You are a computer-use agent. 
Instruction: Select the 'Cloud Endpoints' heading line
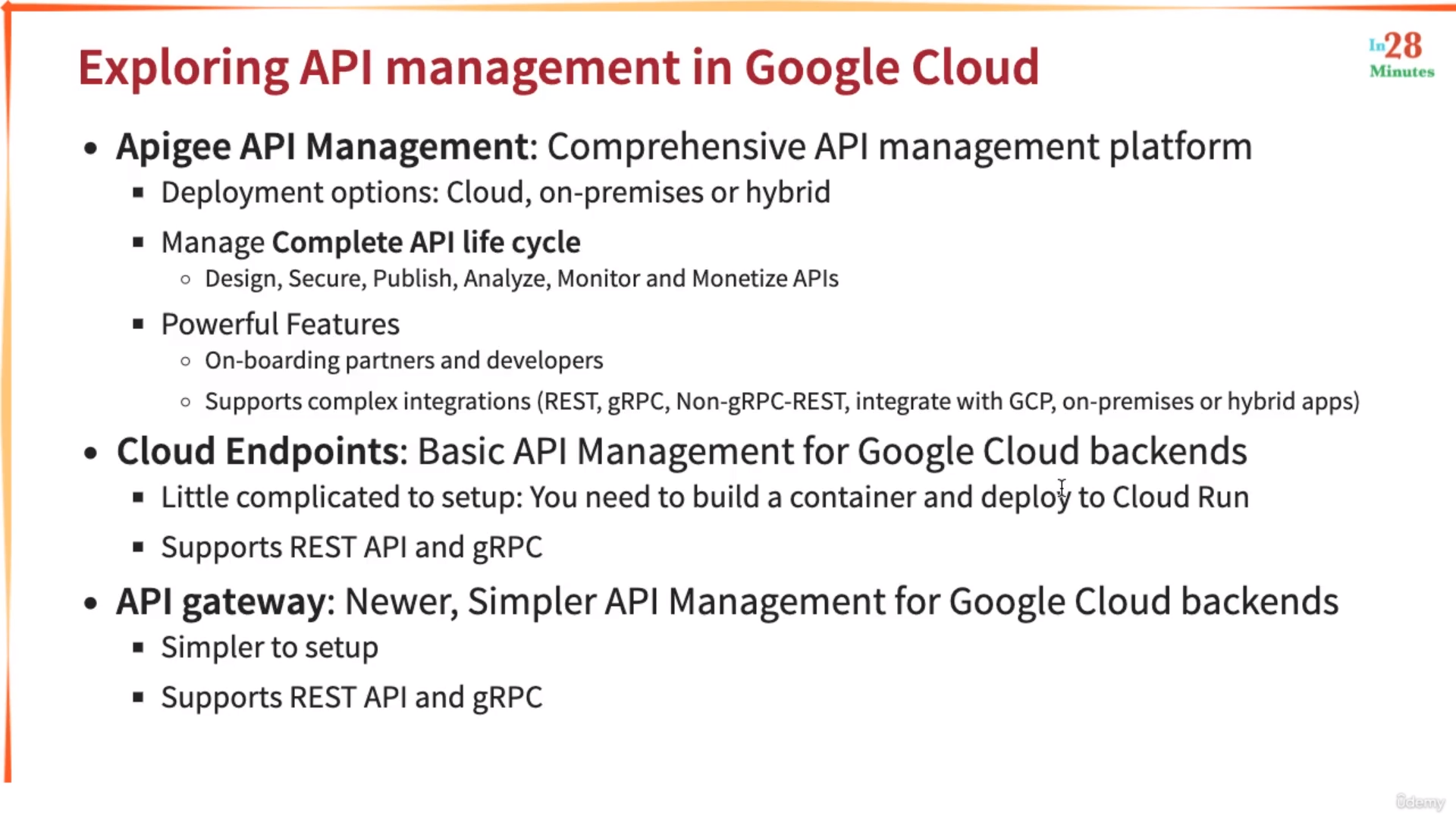point(682,451)
